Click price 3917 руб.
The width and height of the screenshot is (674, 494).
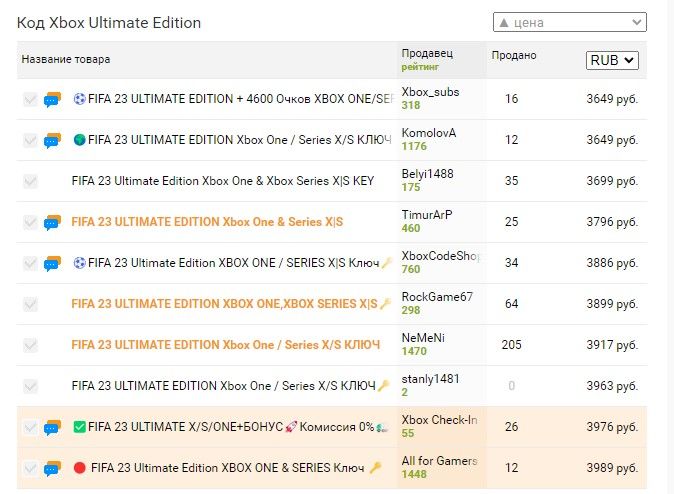(612, 345)
